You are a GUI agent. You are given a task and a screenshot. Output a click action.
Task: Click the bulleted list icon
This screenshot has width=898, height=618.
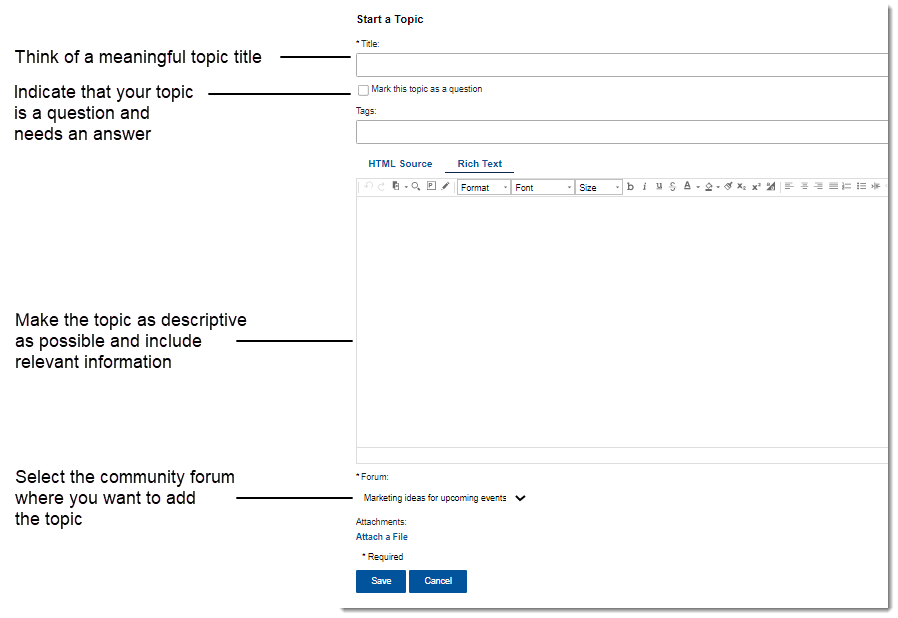pyautogui.click(x=863, y=186)
